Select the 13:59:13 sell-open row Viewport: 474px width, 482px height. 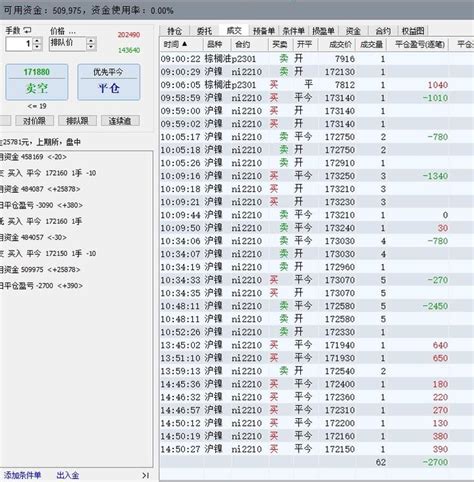317,371
